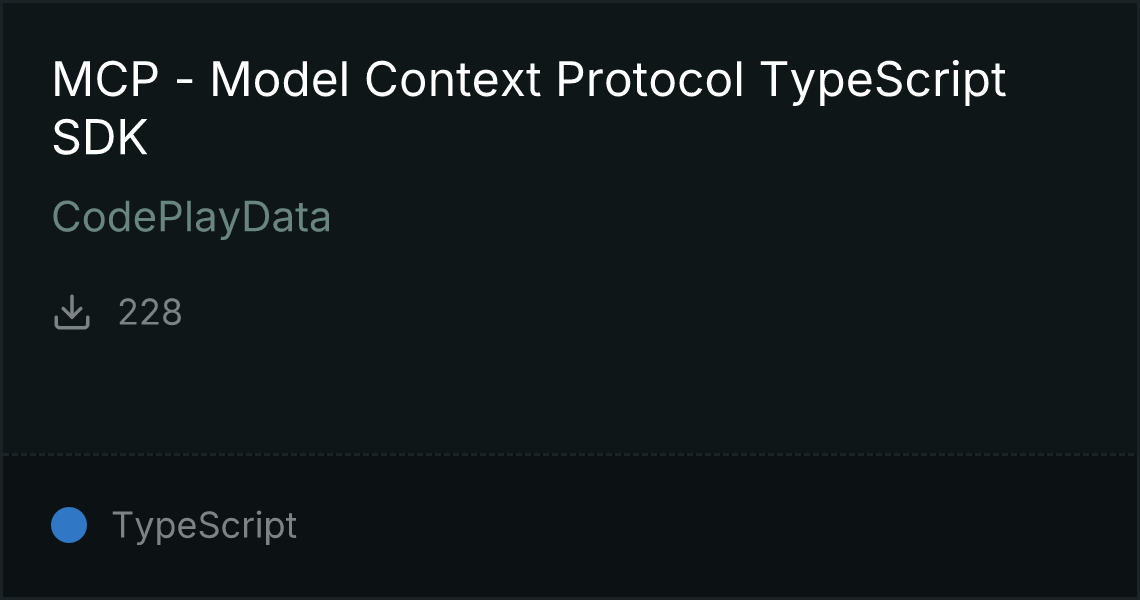Viewport: 1140px width, 600px height.
Task: Visit the CodePlayData author profile
Action: [191, 217]
